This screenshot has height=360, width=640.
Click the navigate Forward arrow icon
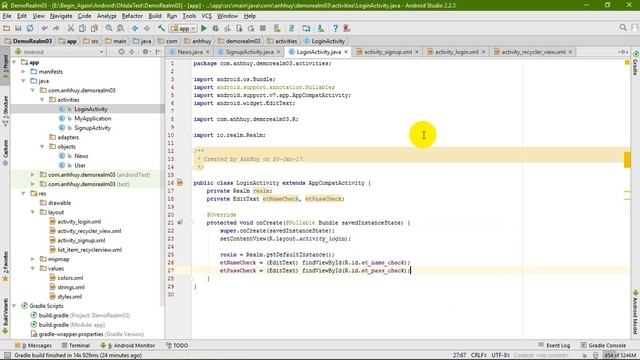click(x=147, y=28)
